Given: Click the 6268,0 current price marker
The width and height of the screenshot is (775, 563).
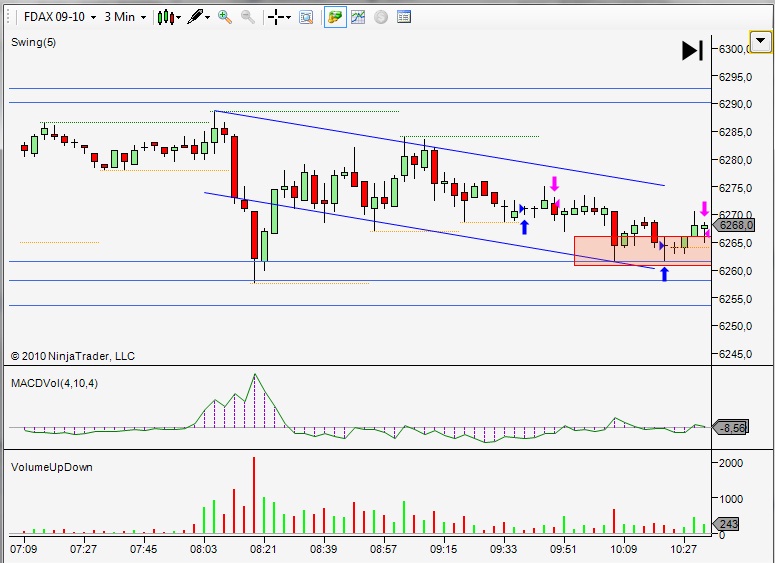Looking at the screenshot, I should 734,225.
